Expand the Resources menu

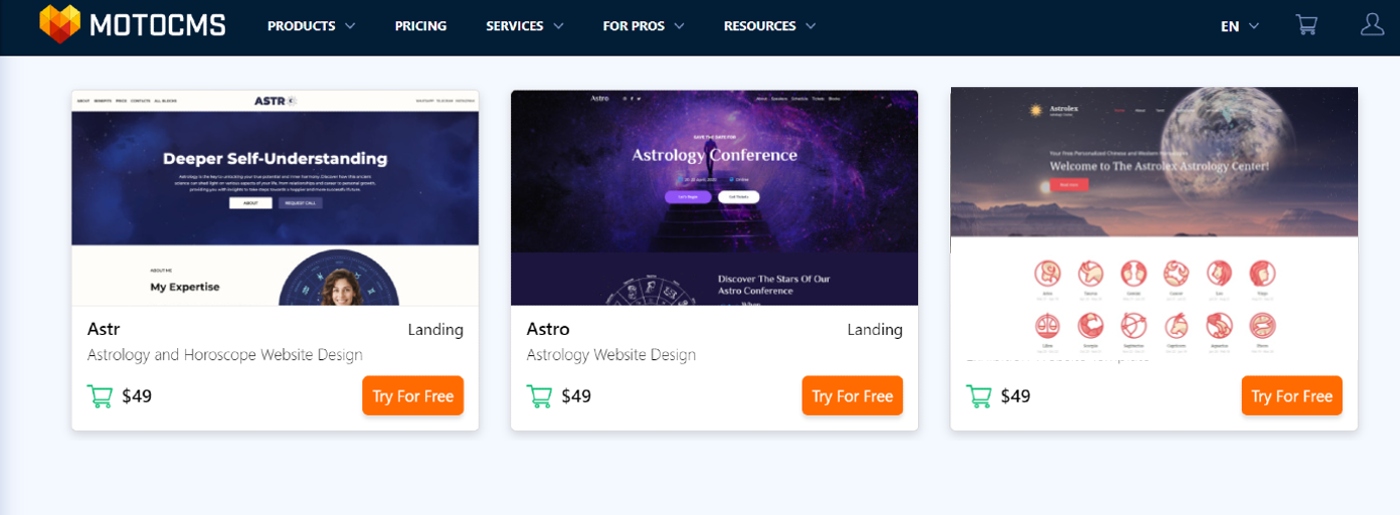769,26
